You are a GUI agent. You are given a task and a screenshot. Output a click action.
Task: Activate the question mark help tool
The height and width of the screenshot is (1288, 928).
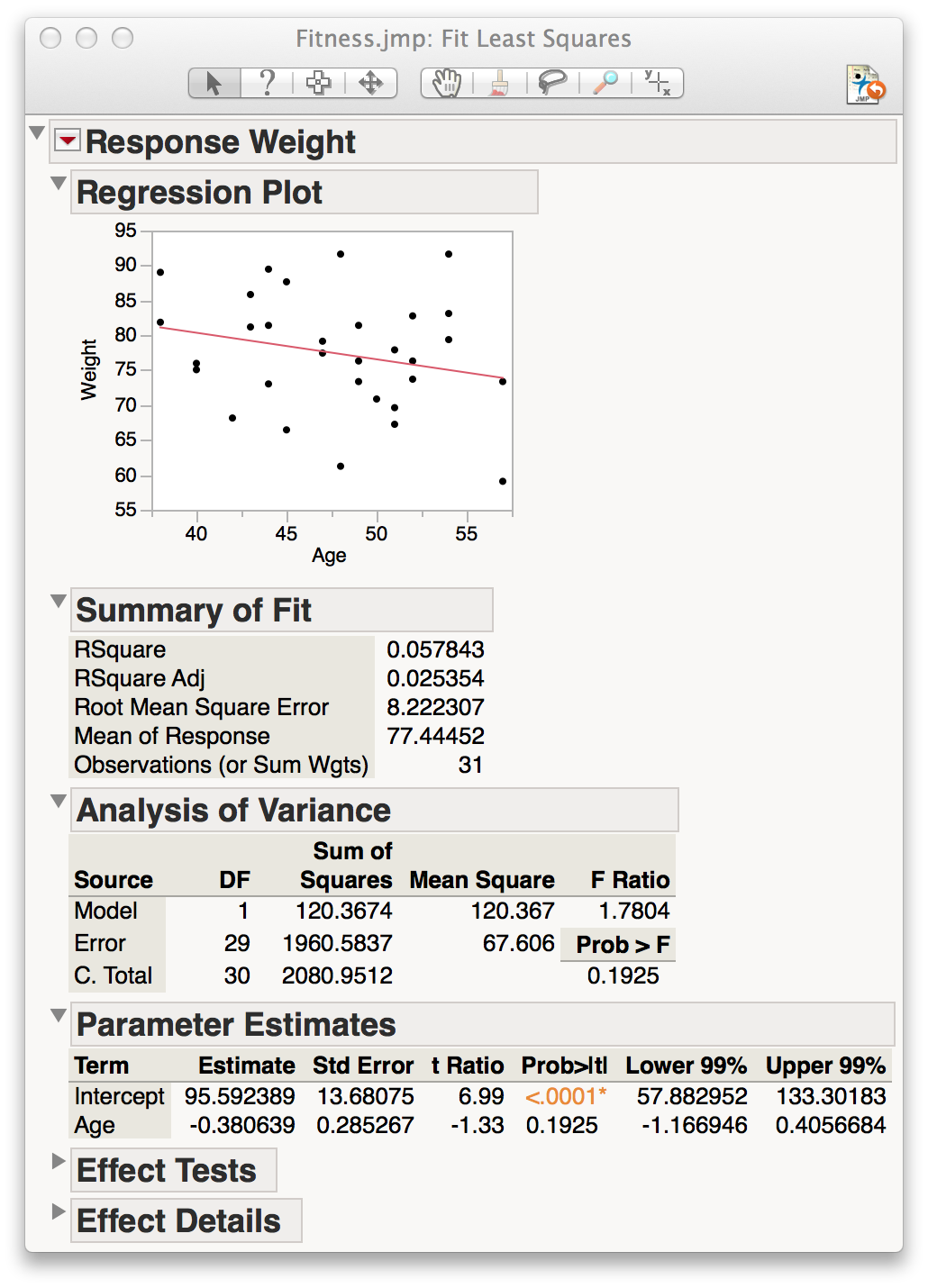267,84
